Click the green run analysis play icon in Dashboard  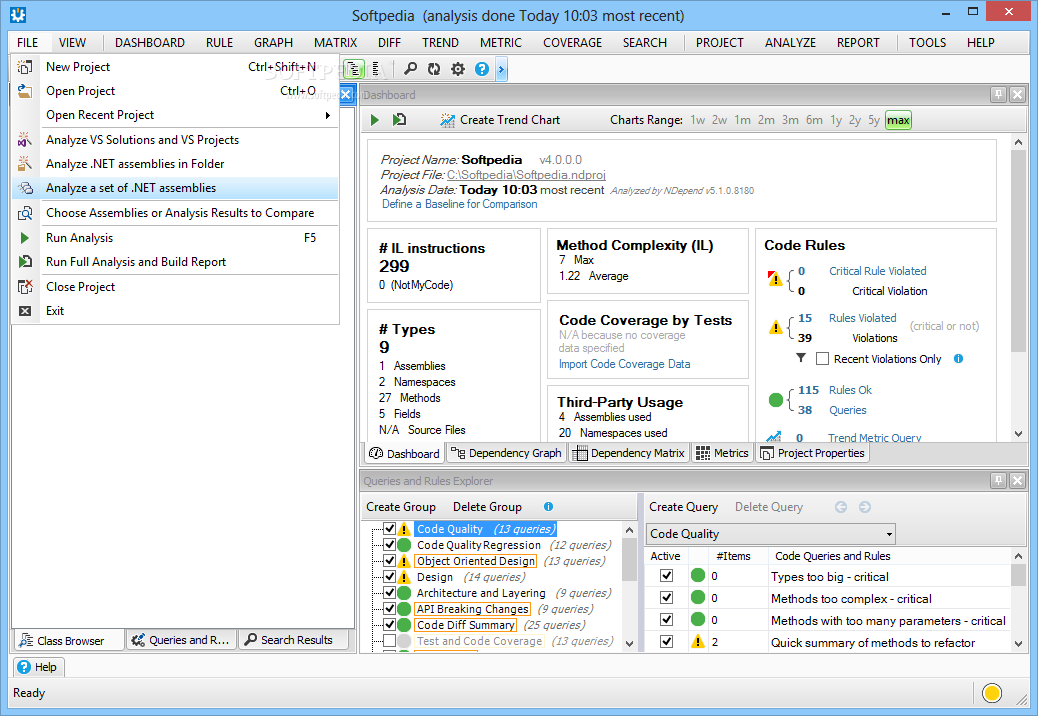[375, 120]
